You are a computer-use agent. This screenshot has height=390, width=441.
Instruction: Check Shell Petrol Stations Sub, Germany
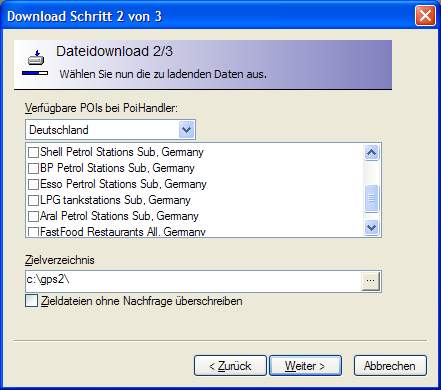click(33, 152)
